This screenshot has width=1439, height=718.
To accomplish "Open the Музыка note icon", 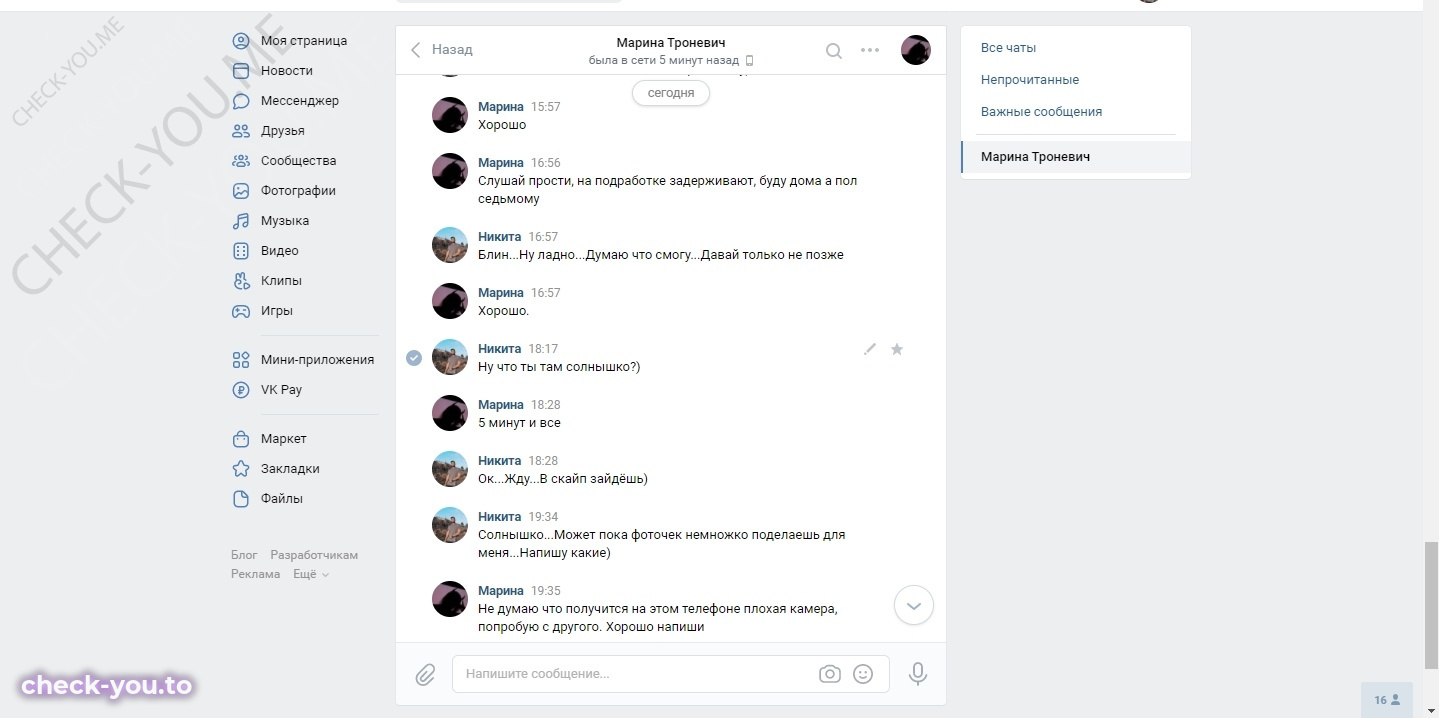I will [241, 221].
